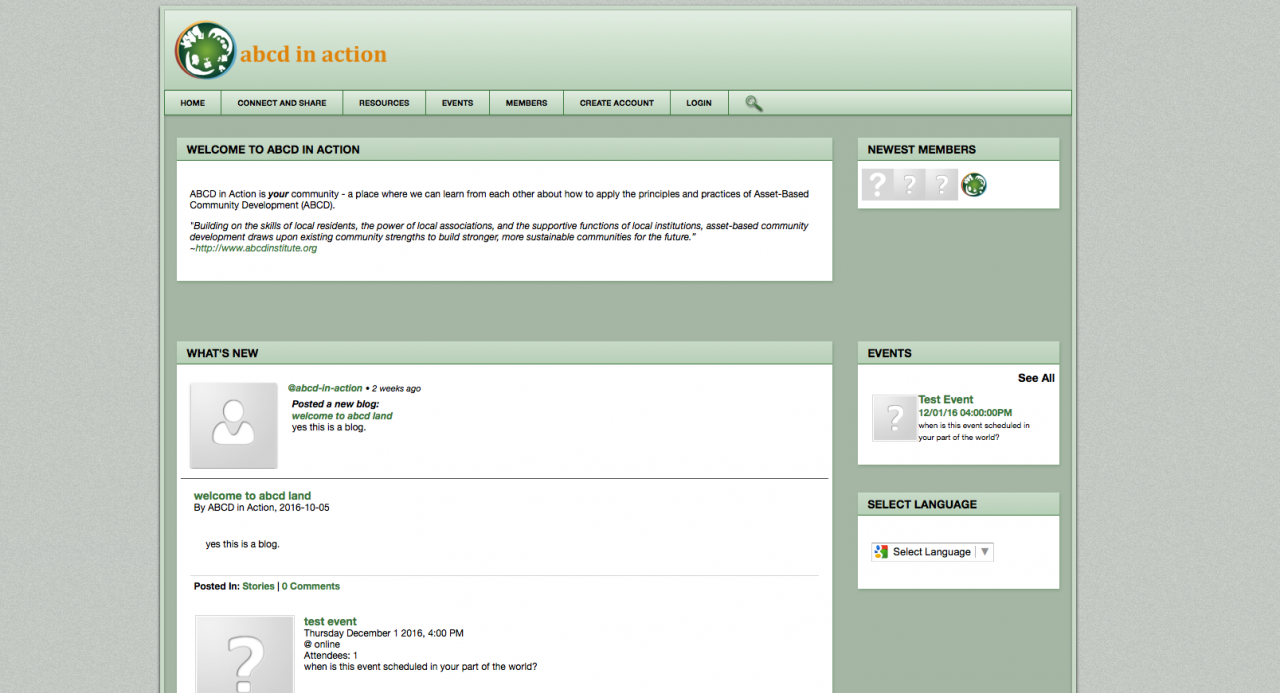The width and height of the screenshot is (1280, 693).
Task: Click the Google Translate icon in language widget
Action: [x=881, y=552]
